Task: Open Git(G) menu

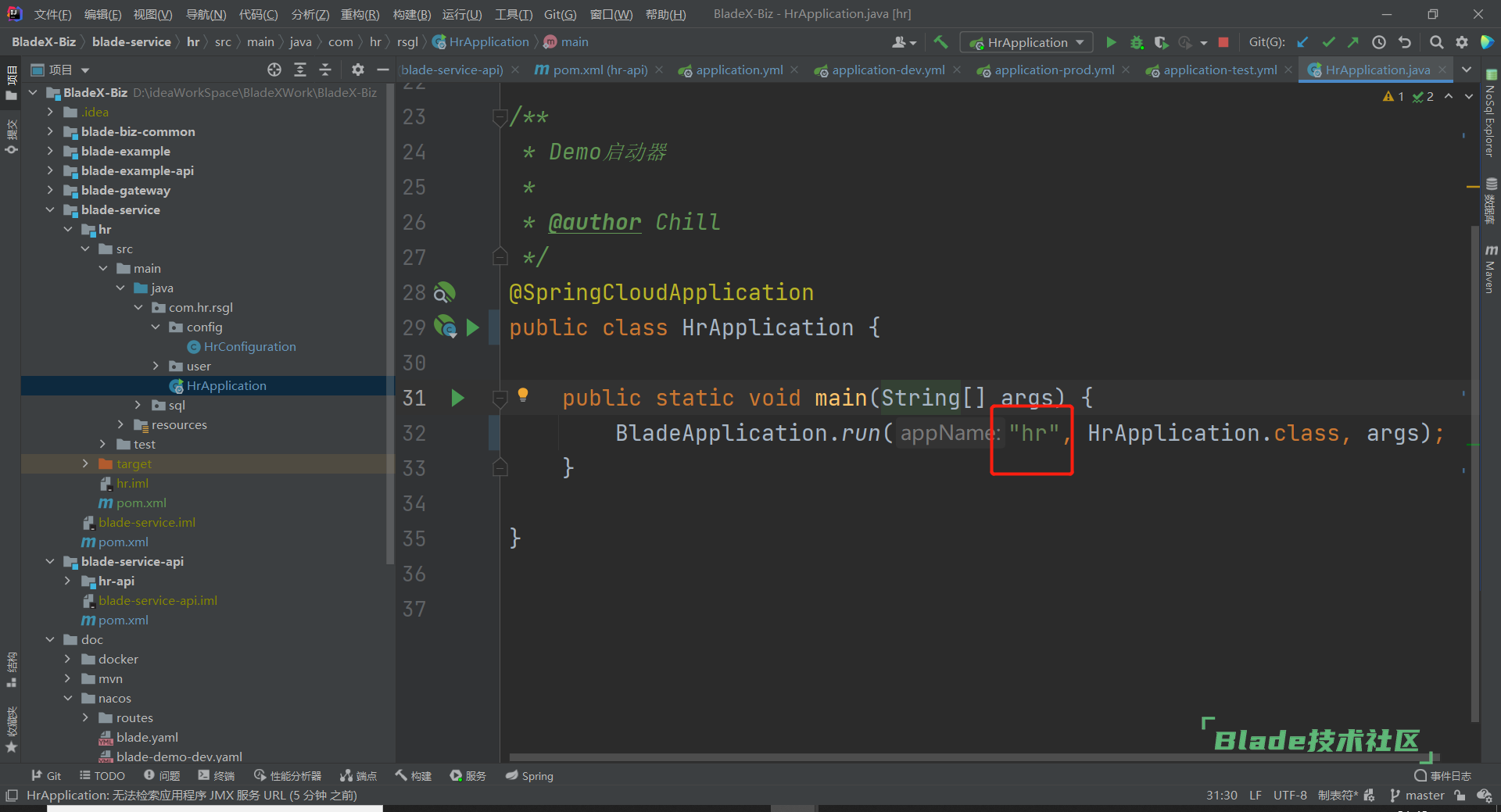Action: pyautogui.click(x=560, y=14)
